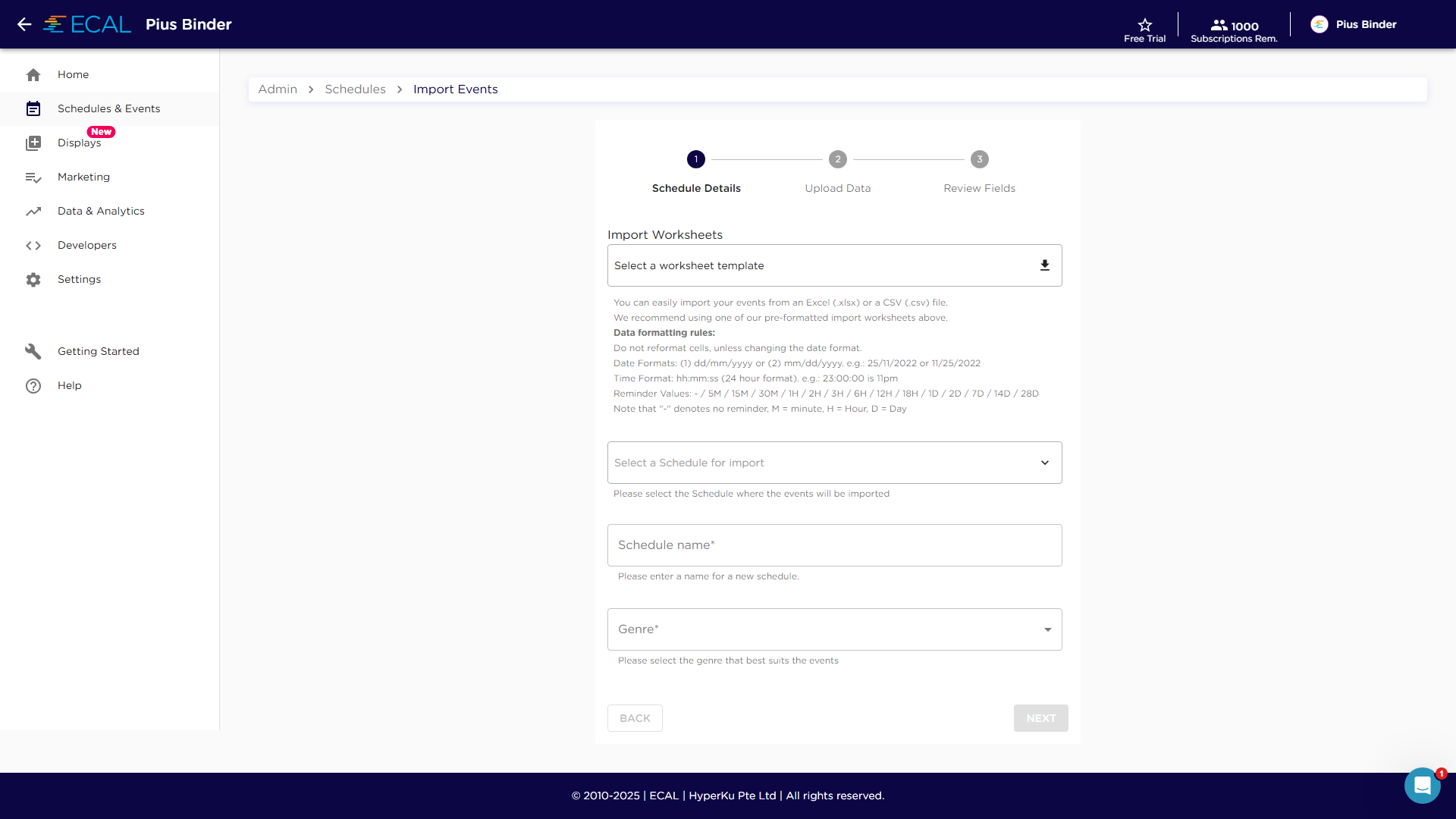Click the Schedule name input field
This screenshot has width=1456, height=819.
click(x=834, y=545)
